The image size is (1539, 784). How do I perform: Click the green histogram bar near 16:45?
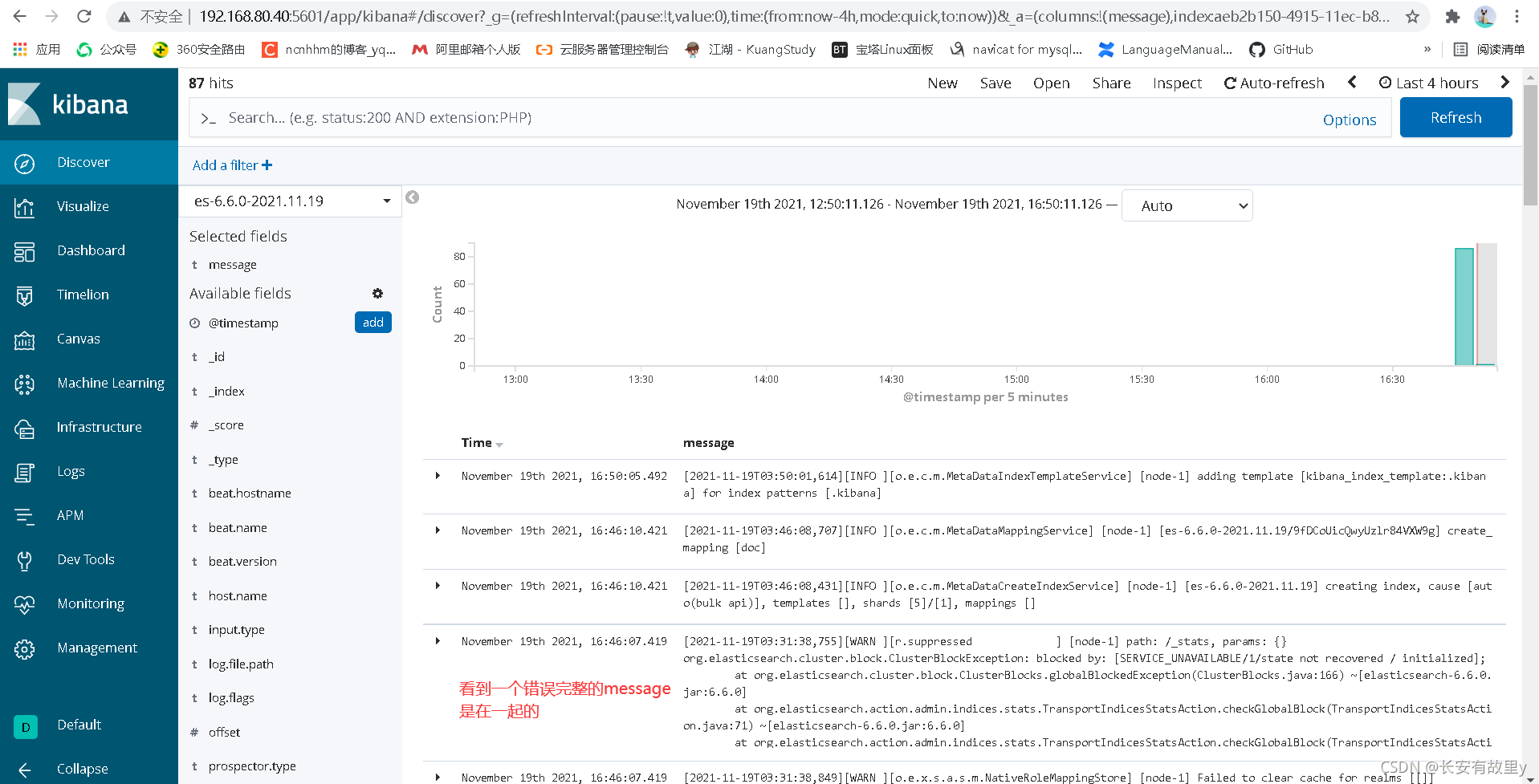1464,307
